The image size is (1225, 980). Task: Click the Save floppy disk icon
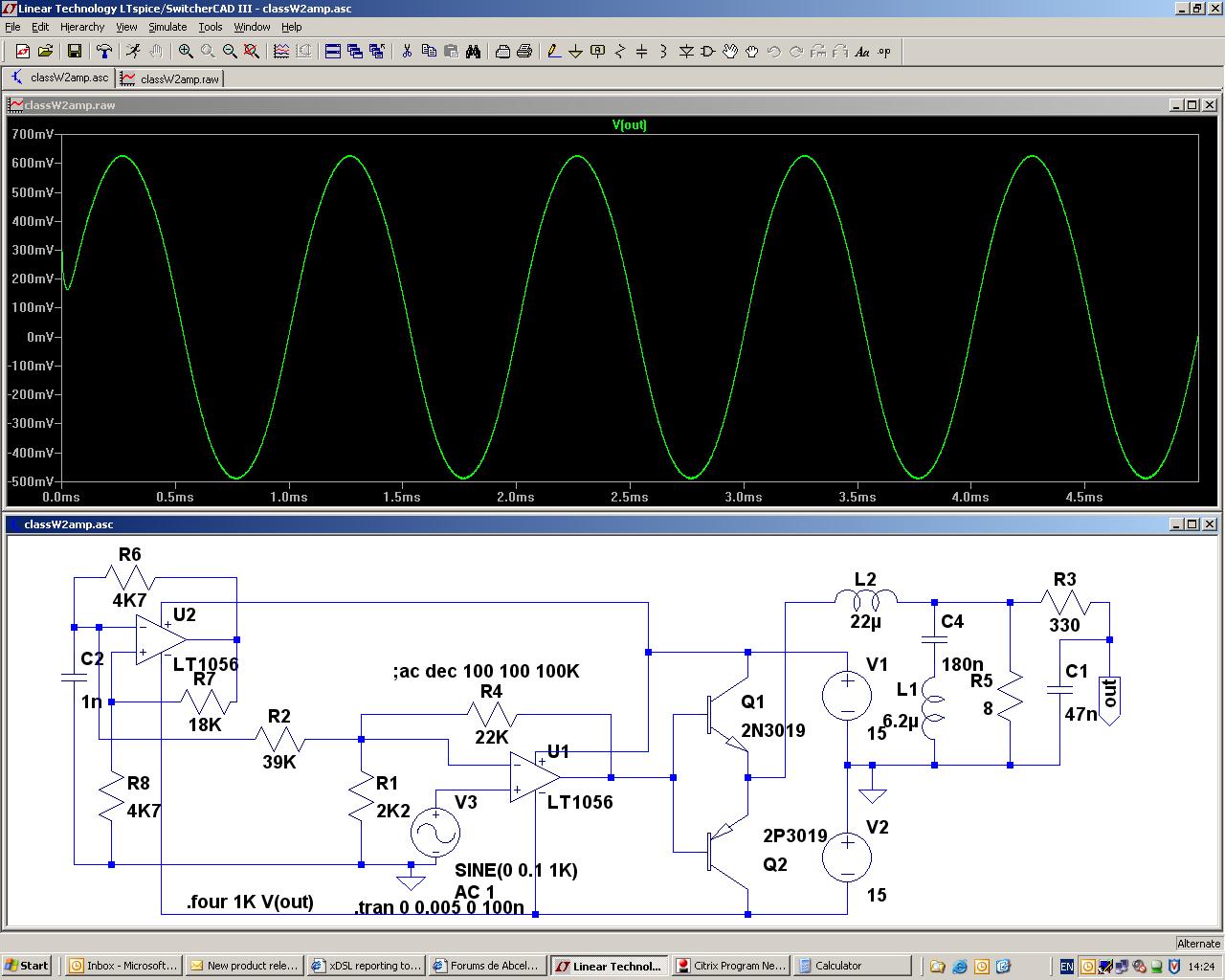[74, 52]
